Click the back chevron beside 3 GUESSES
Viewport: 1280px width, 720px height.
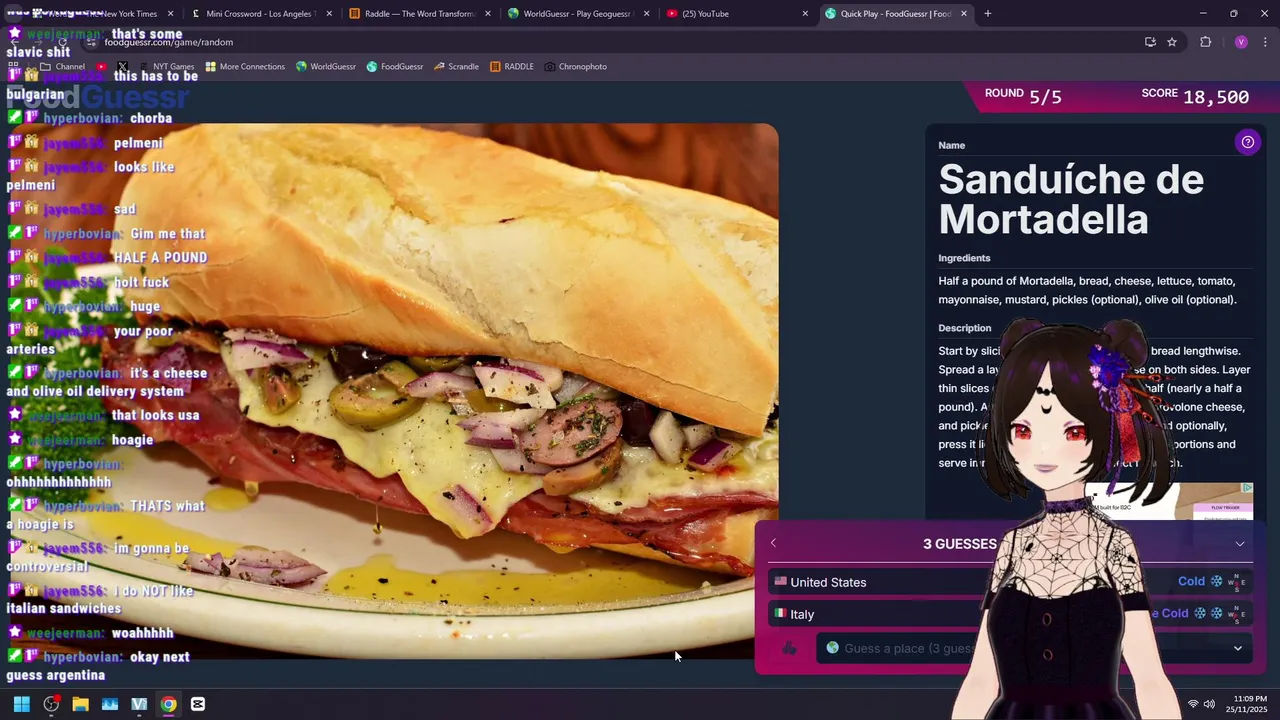[773, 543]
